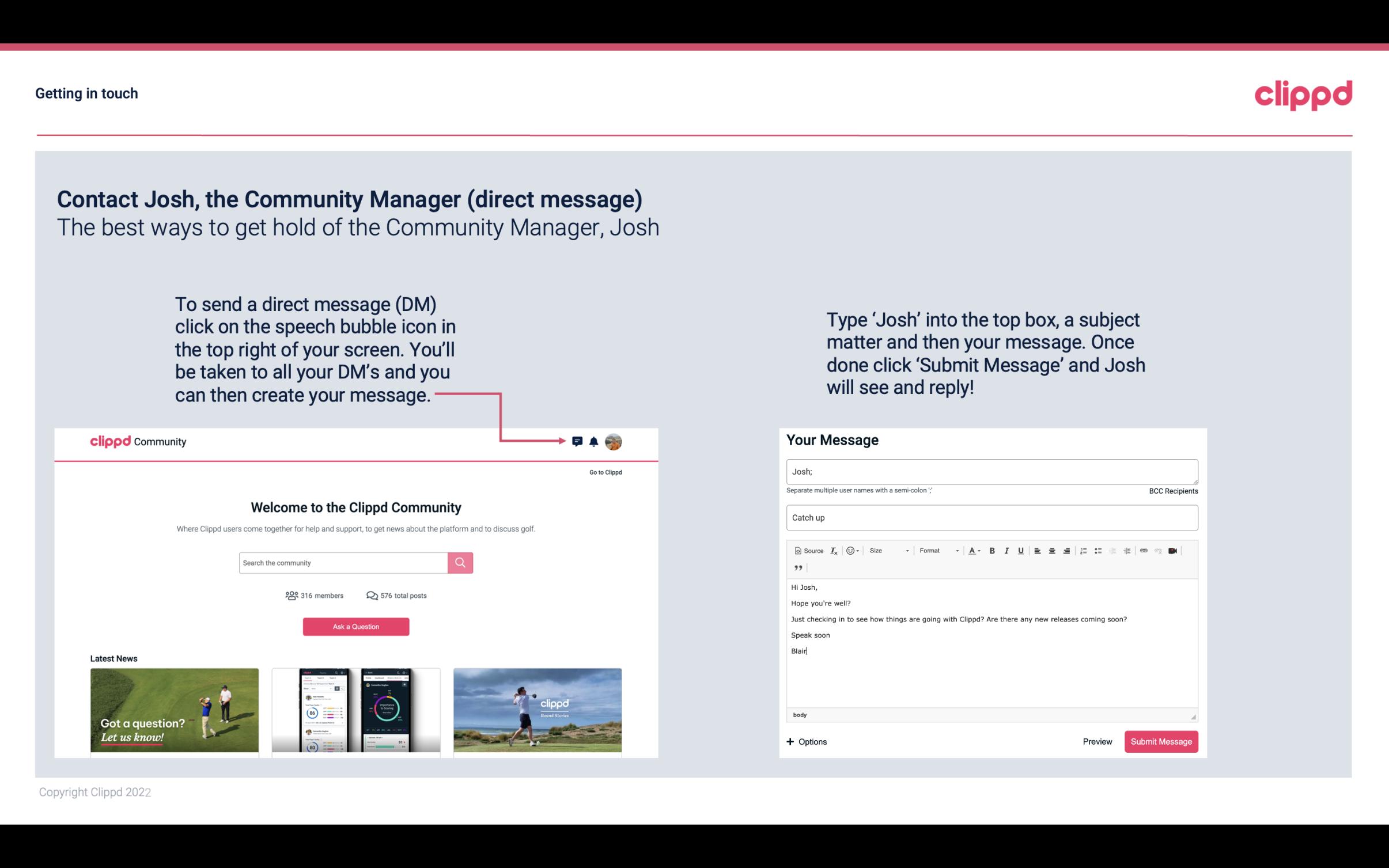The height and width of the screenshot is (868, 1389).
Task: Click the Go to Clippd link
Action: pyautogui.click(x=605, y=472)
